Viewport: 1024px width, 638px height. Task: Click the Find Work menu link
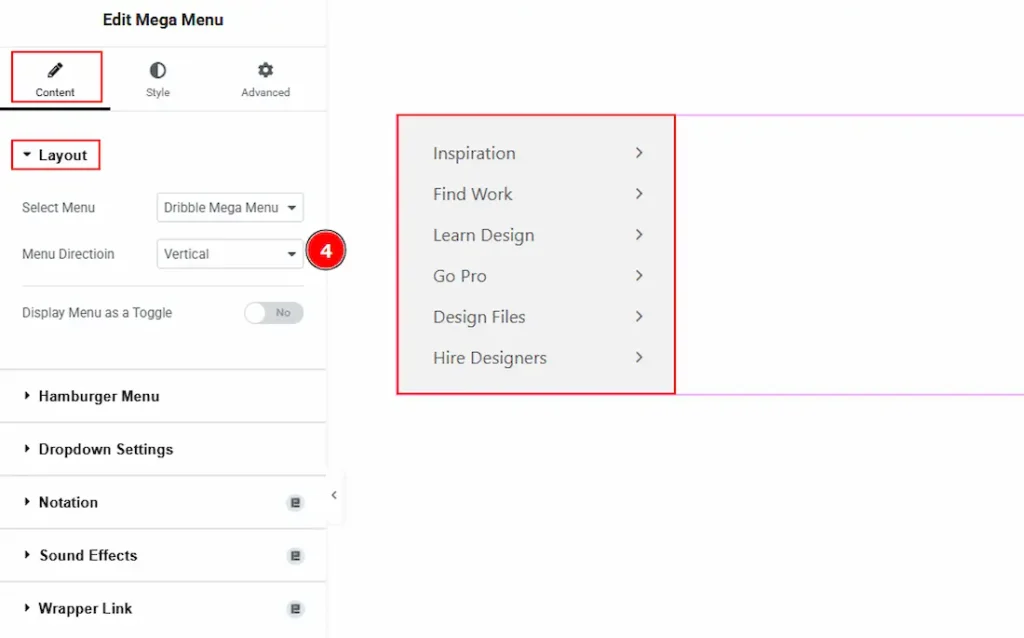pyautogui.click(x=472, y=194)
